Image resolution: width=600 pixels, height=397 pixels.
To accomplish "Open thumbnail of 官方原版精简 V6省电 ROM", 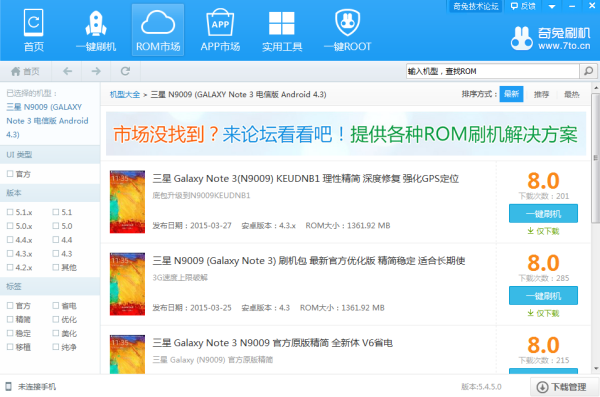I will click(x=127, y=354).
